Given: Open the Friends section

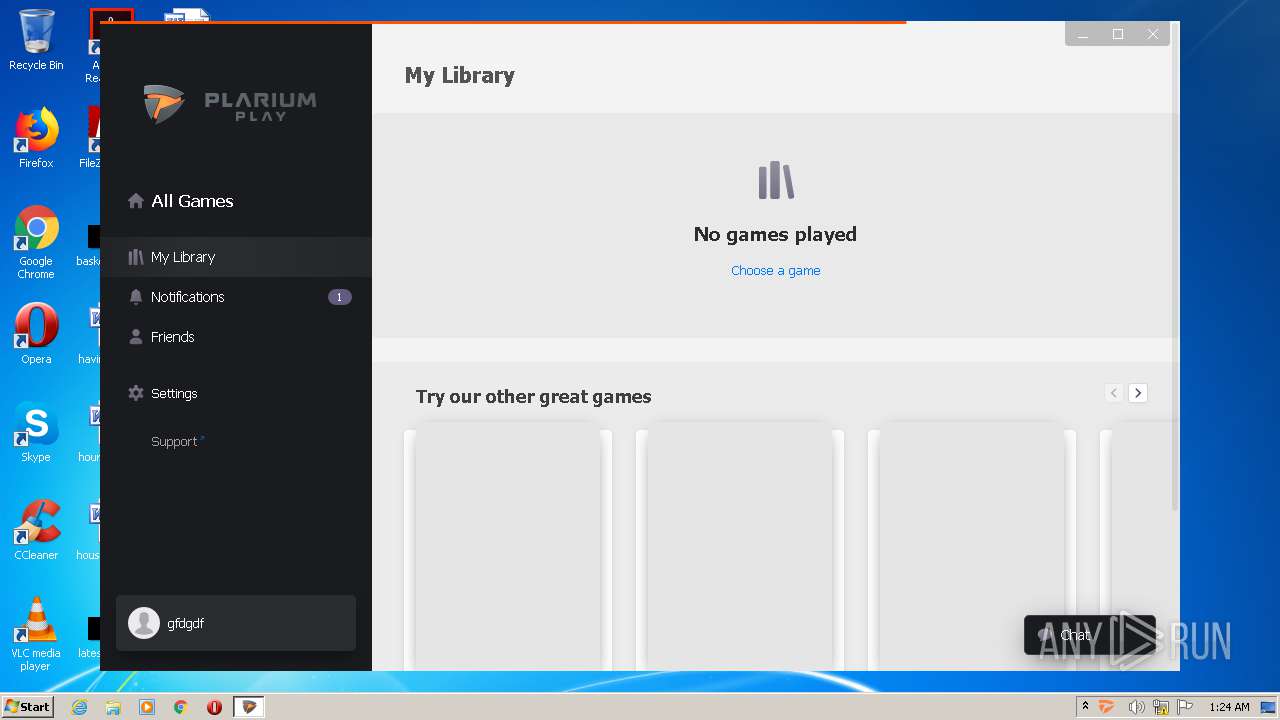Looking at the screenshot, I should pyautogui.click(x=236, y=337).
